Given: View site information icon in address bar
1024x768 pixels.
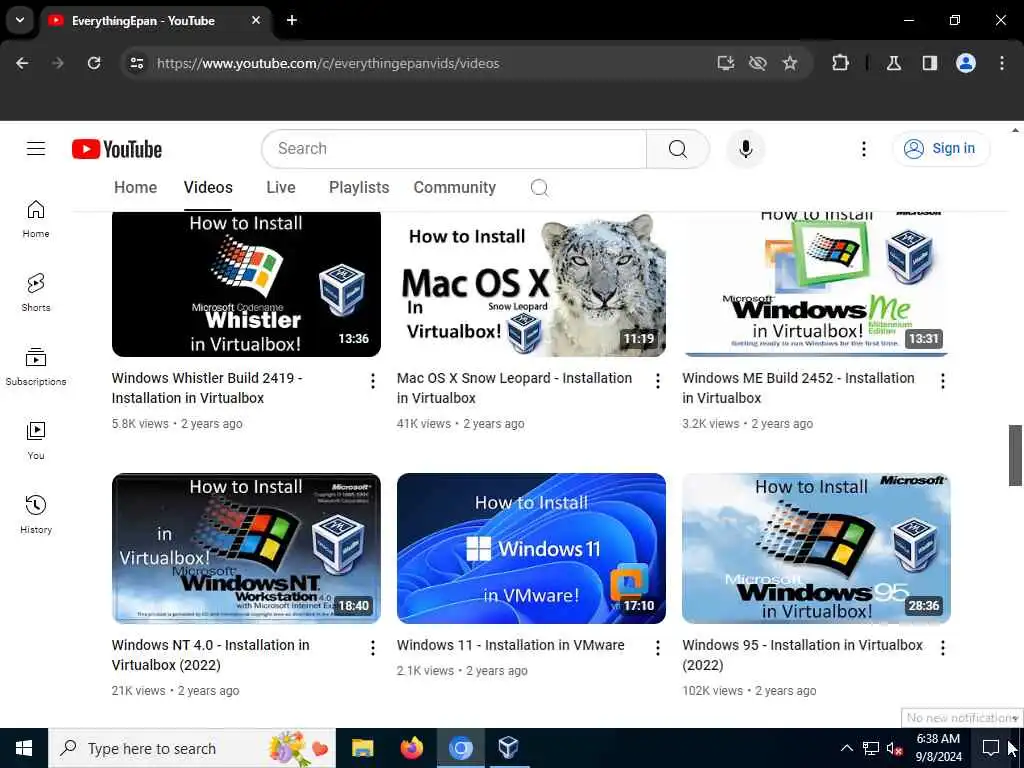Looking at the screenshot, I should [x=136, y=63].
